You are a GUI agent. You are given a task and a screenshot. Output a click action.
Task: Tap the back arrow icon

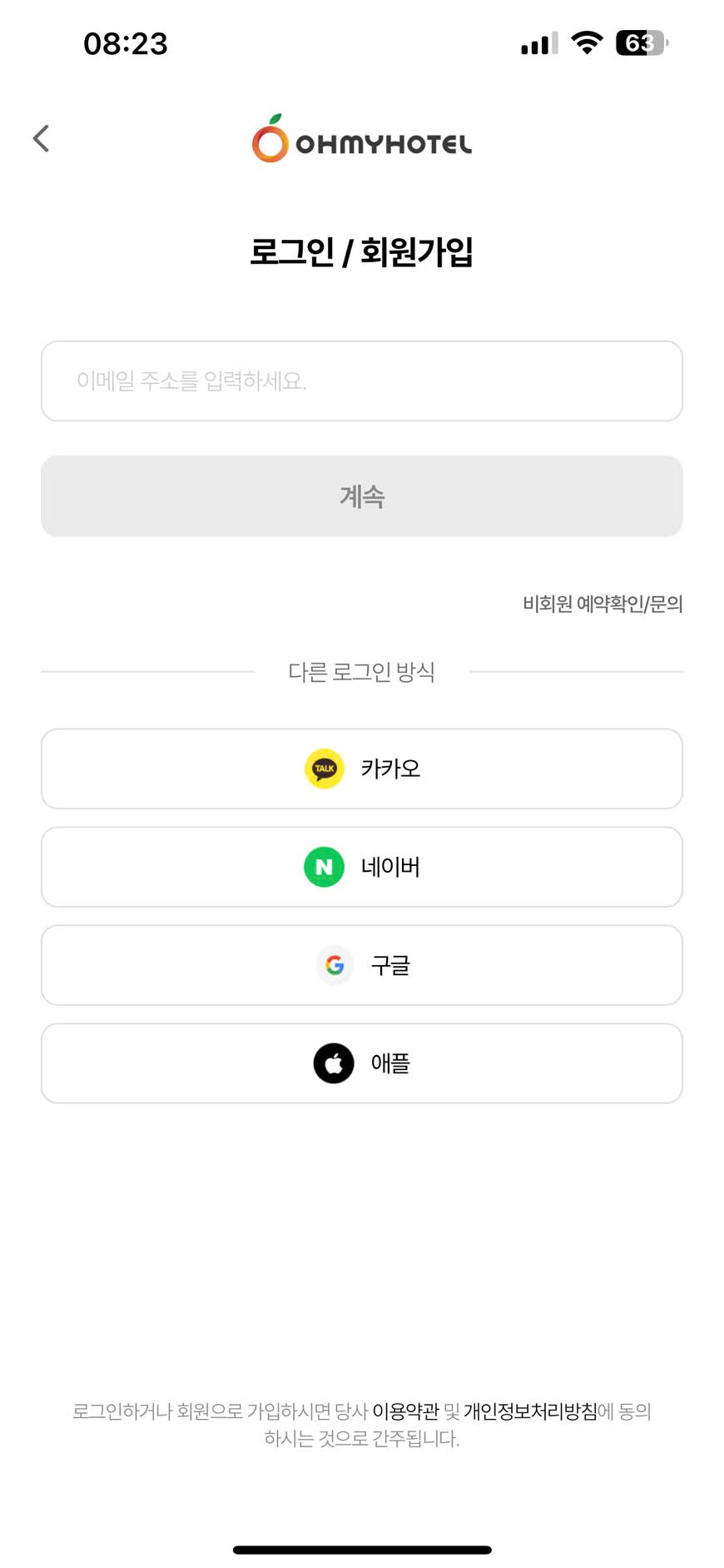[x=41, y=138]
